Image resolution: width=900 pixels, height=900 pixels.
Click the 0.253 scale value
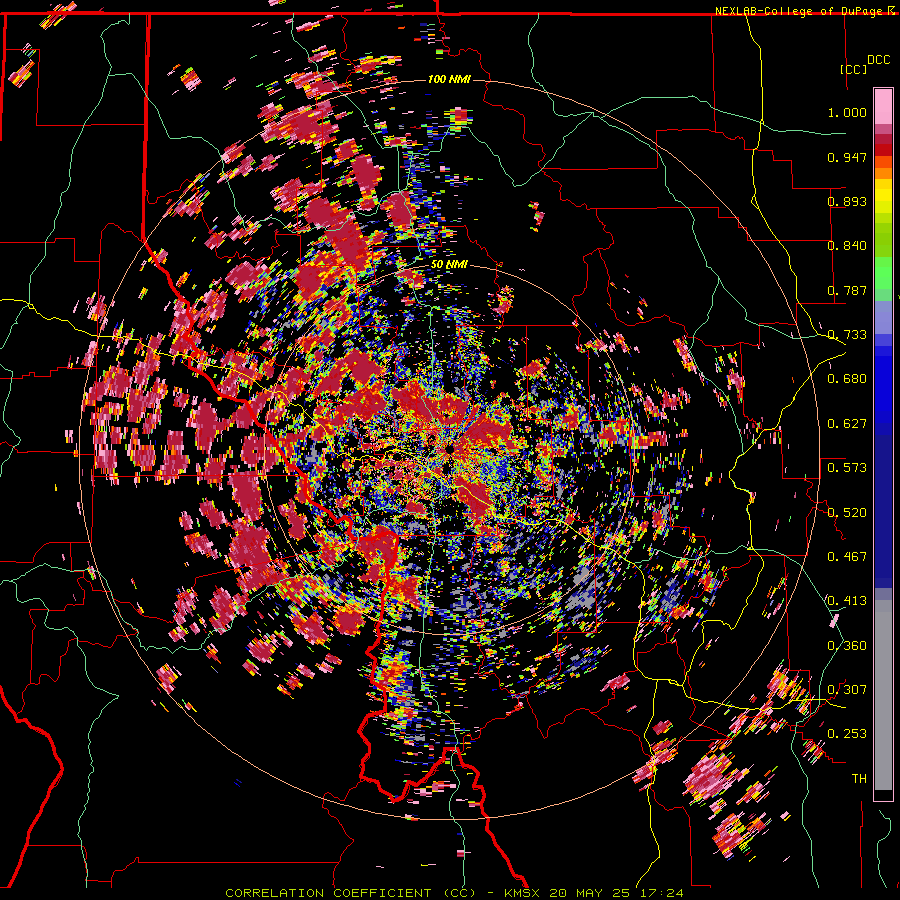847,734
